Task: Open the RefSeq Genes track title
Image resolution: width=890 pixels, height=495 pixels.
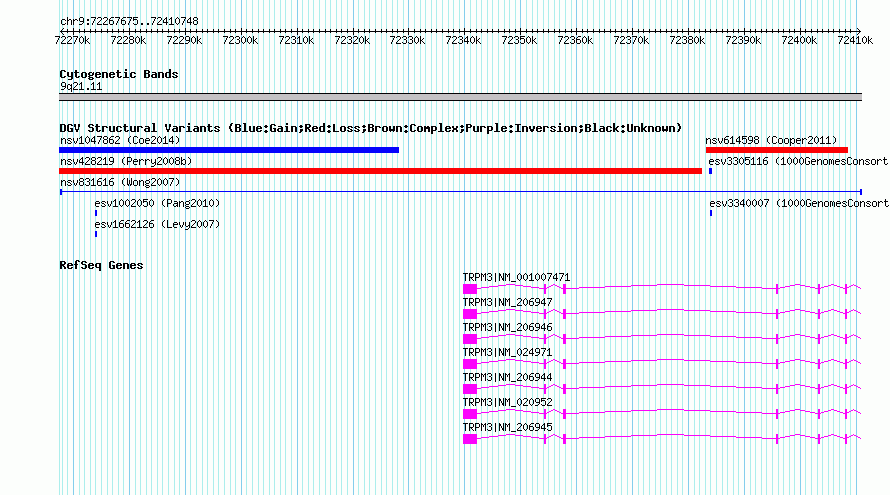Action: pyautogui.click(x=101, y=266)
